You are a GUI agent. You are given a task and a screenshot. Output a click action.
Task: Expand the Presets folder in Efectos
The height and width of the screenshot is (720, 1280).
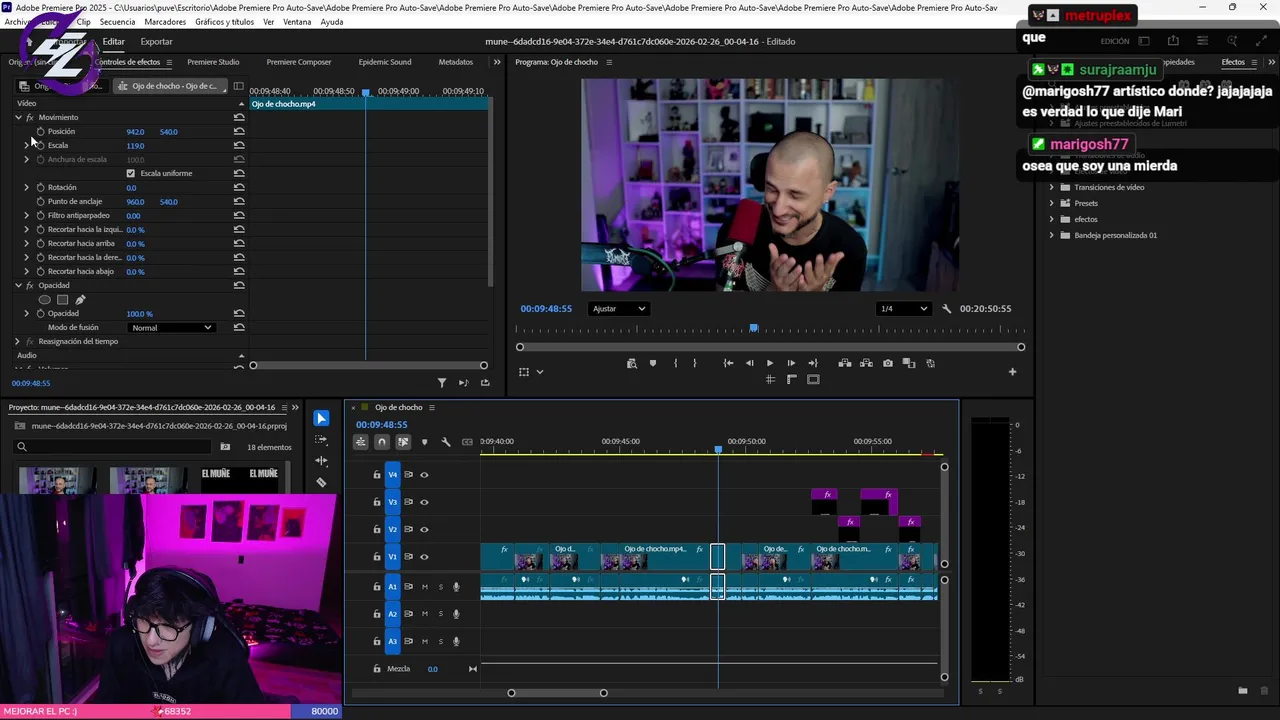point(1052,203)
